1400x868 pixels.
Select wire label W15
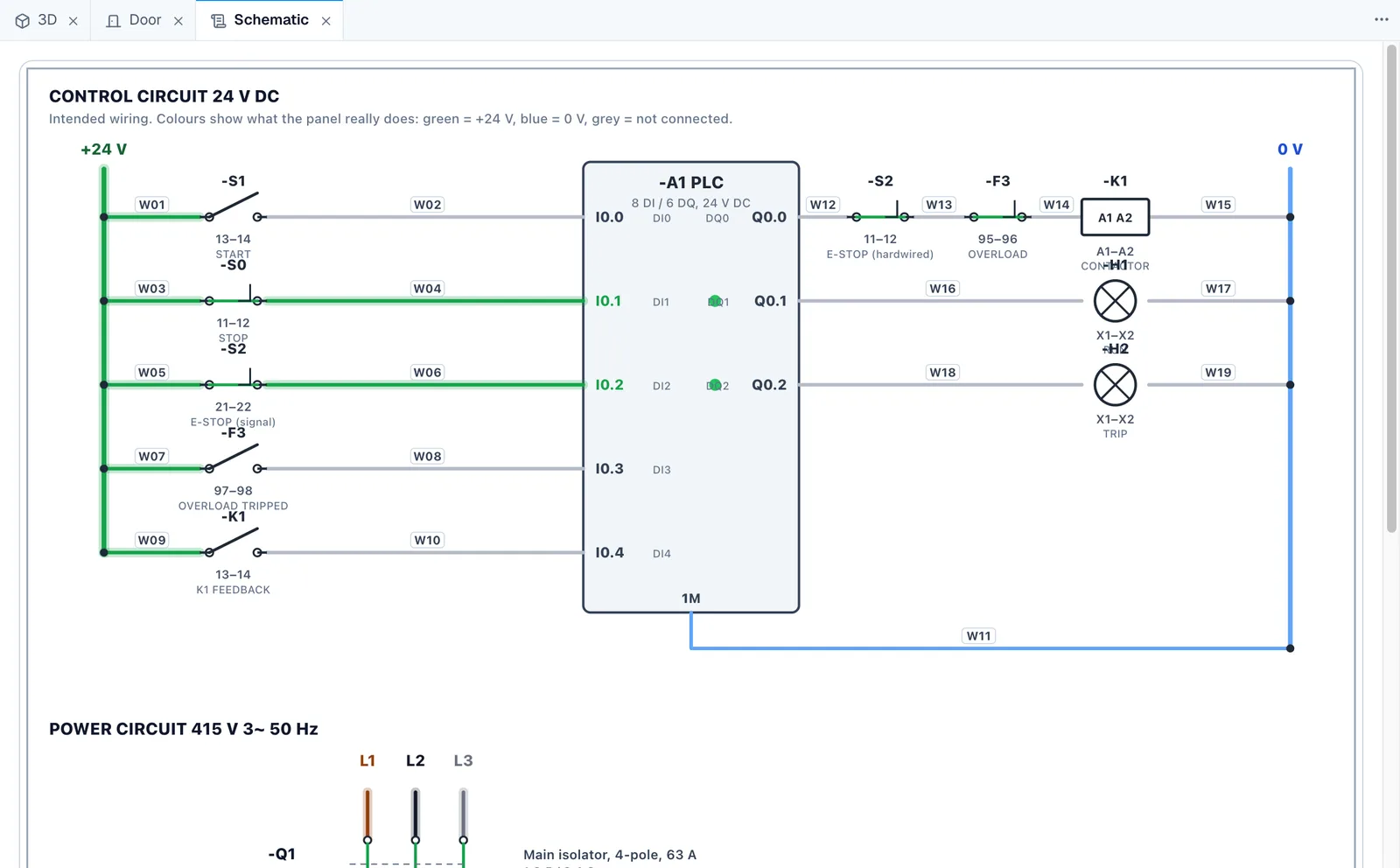coord(1219,205)
